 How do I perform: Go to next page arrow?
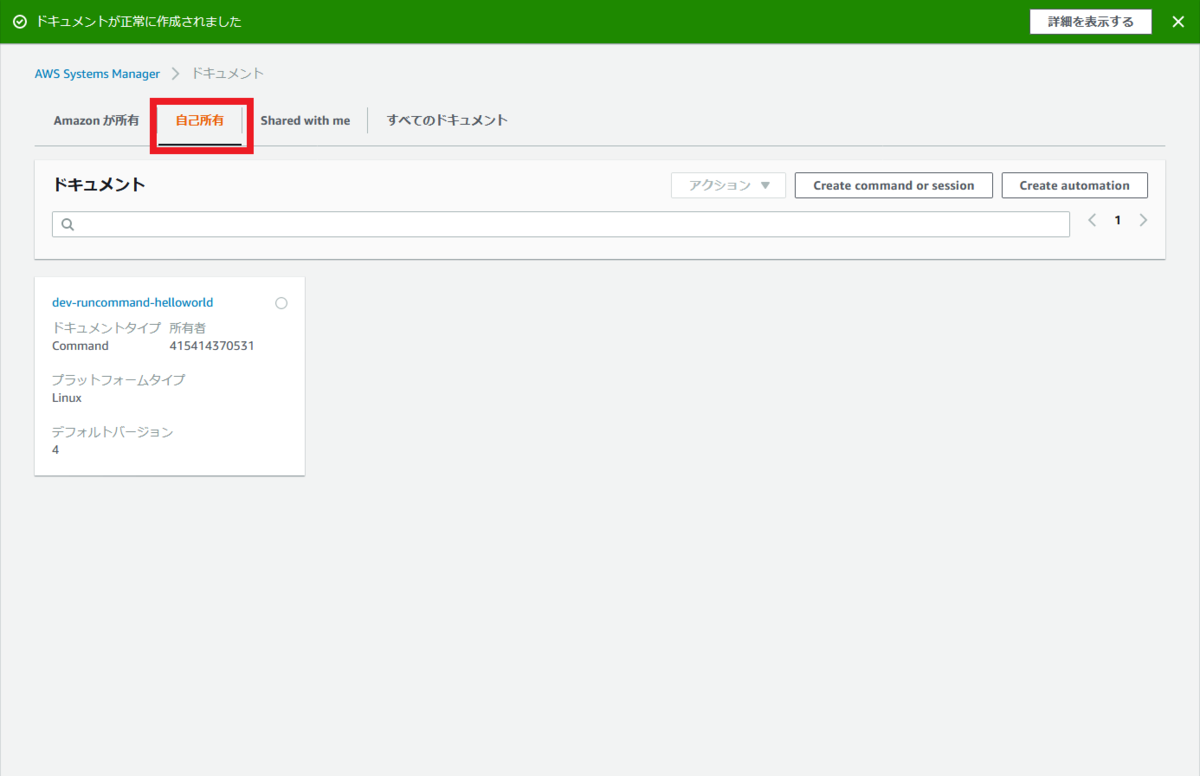[x=1143, y=220]
